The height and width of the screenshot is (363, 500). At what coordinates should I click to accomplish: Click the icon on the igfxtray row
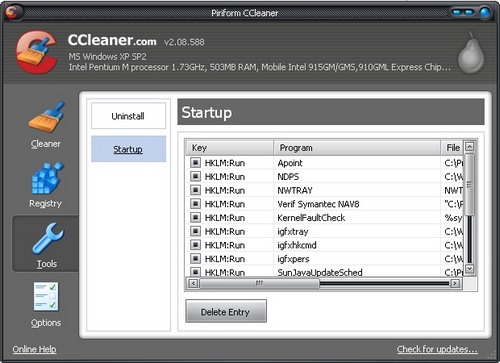click(x=195, y=231)
